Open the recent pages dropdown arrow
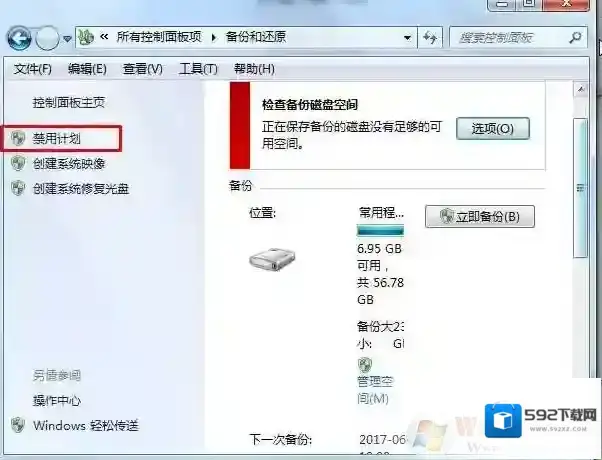 coord(68,38)
